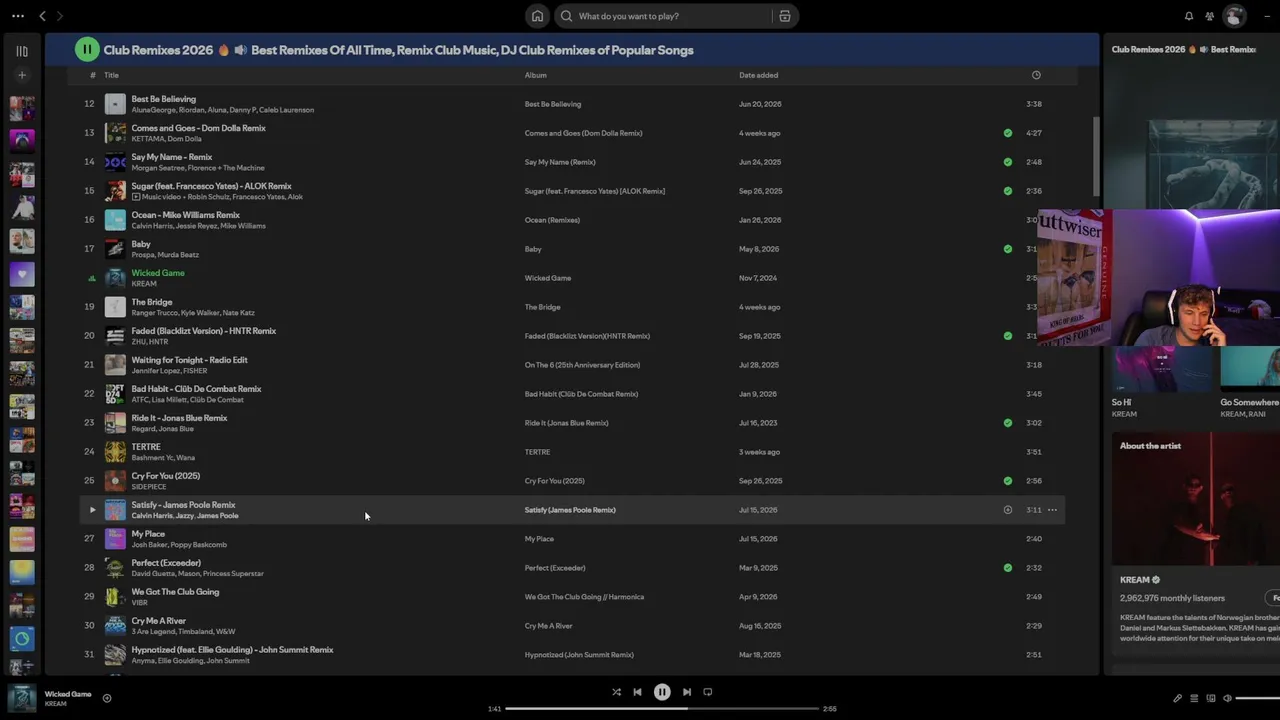1280x720 pixels.
Task: Skip to the previous track
Action: point(637,692)
